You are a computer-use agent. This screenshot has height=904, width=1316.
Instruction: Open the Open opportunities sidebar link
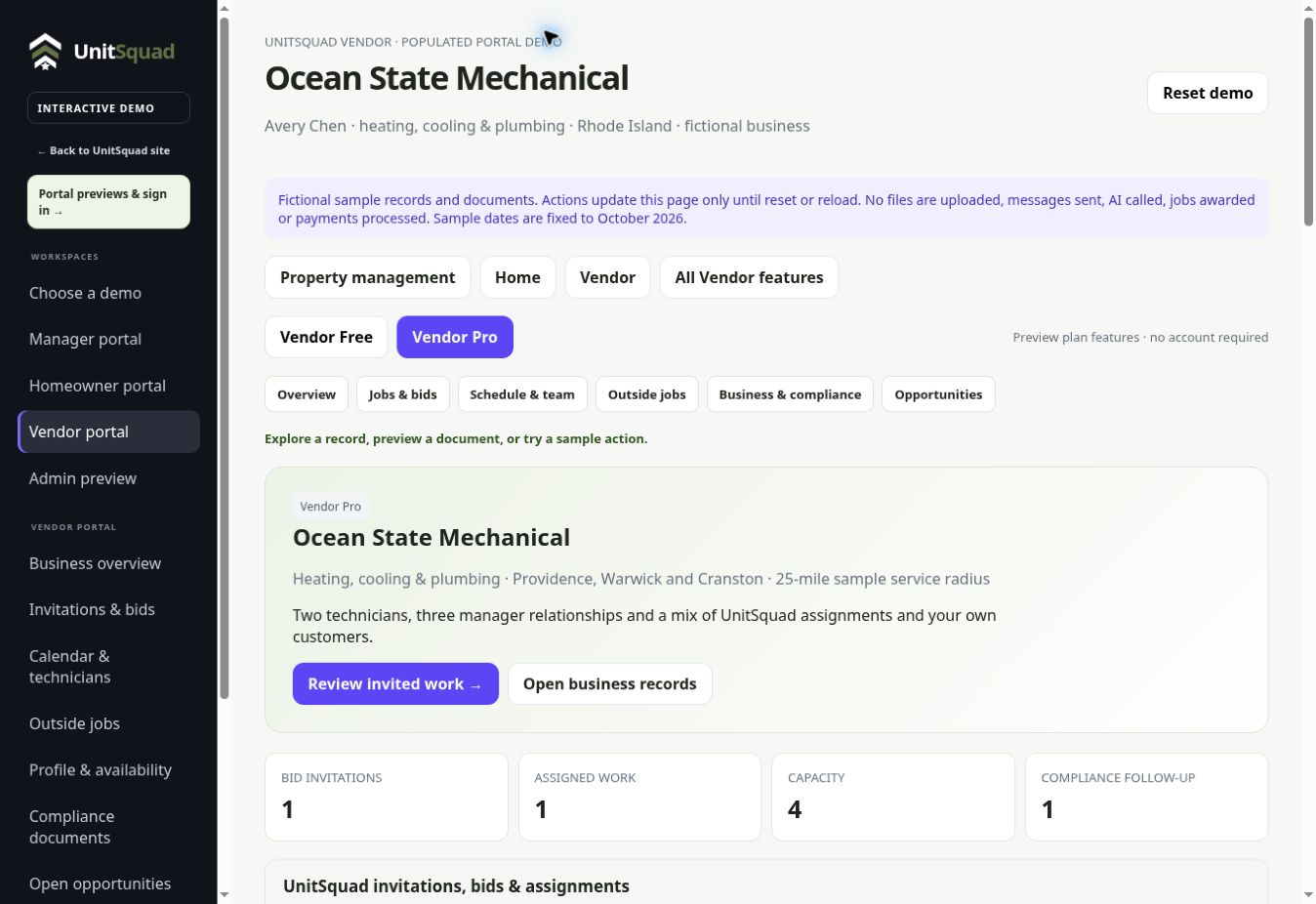point(108,883)
